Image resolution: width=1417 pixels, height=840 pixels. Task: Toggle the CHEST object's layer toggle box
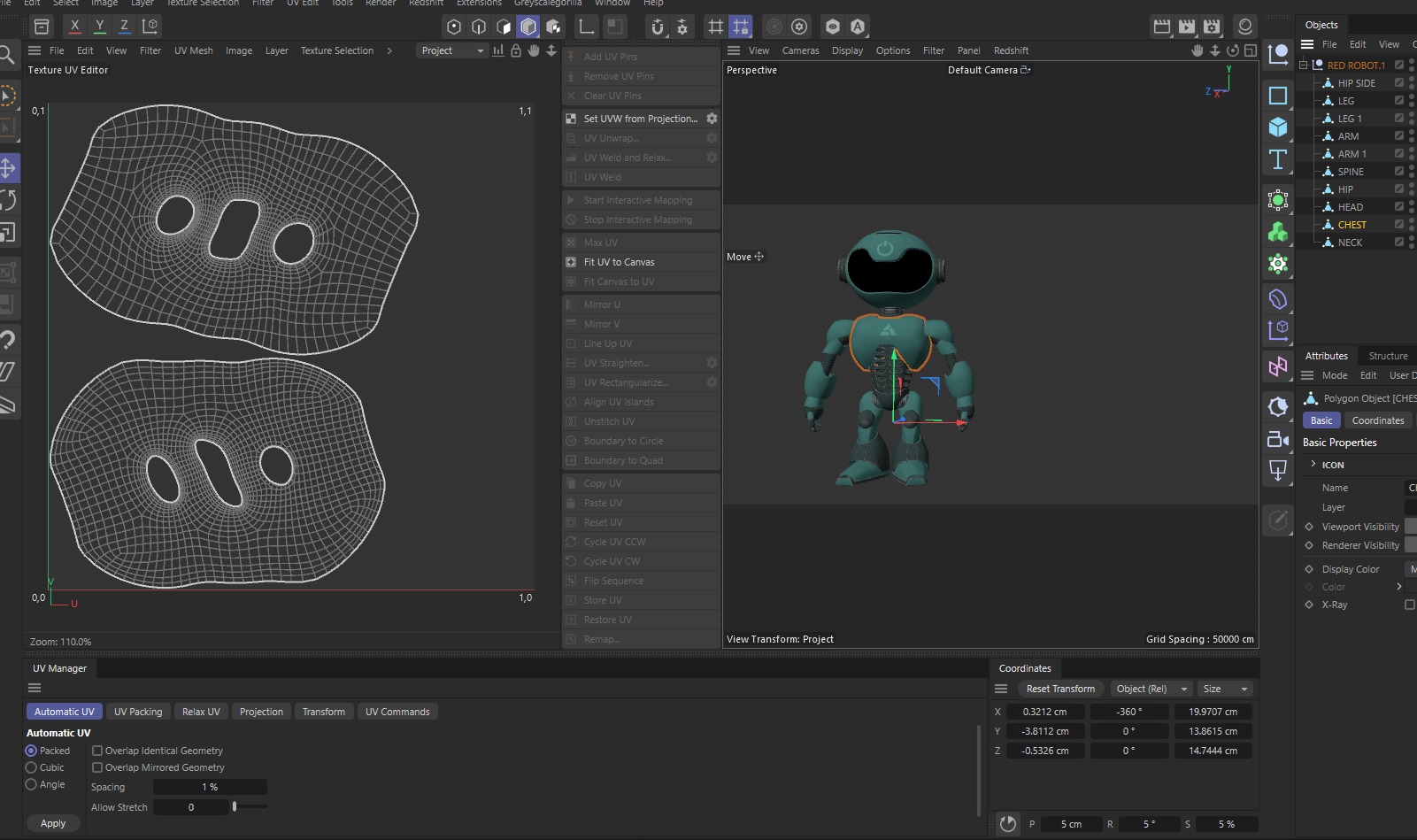coord(1399,224)
